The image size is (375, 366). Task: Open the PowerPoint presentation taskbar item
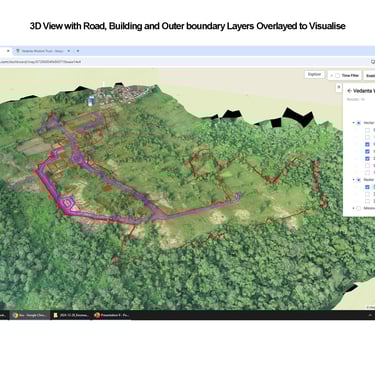pyautogui.click(x=111, y=315)
